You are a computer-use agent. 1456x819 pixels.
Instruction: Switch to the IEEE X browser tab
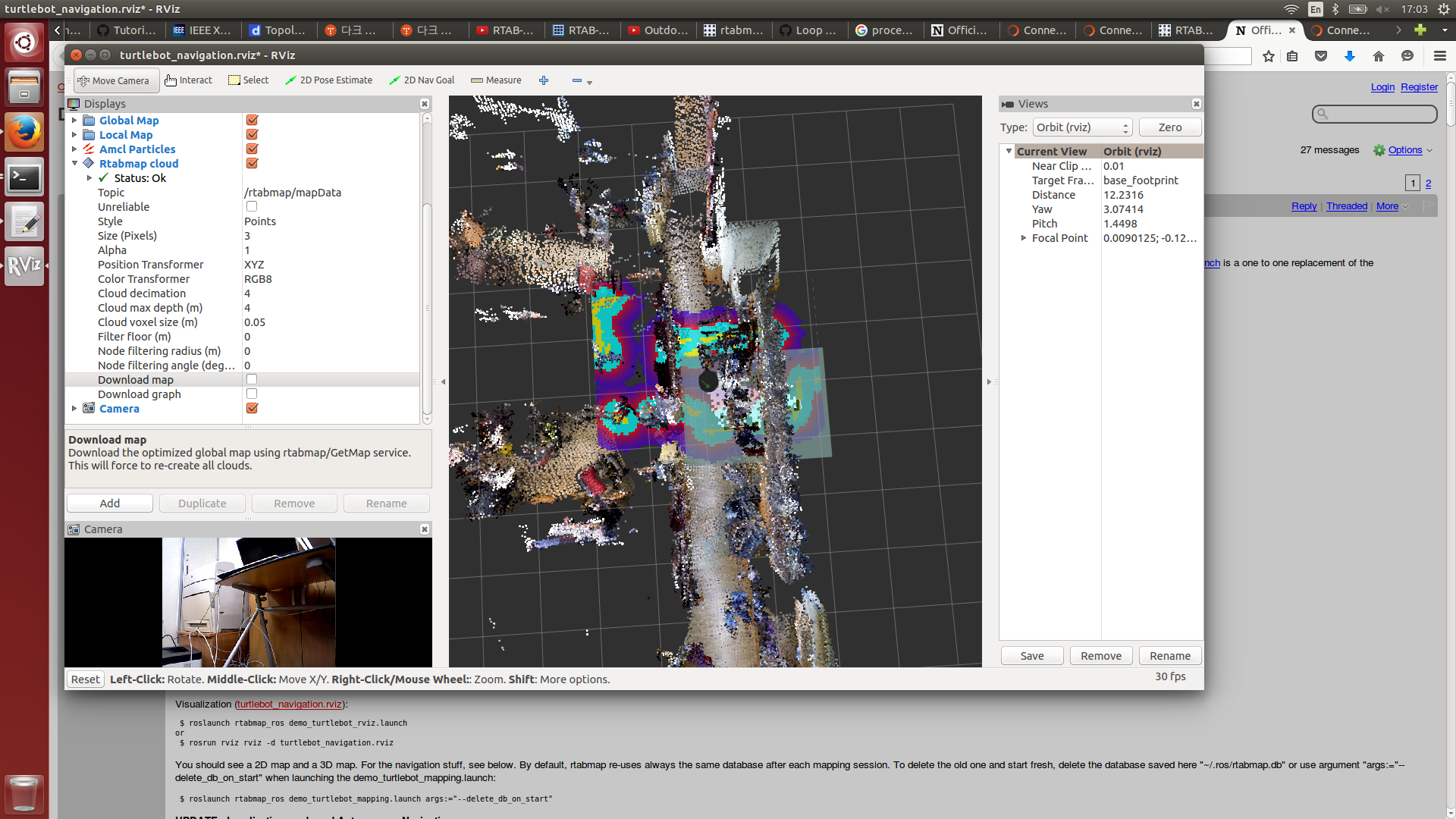tap(202, 30)
